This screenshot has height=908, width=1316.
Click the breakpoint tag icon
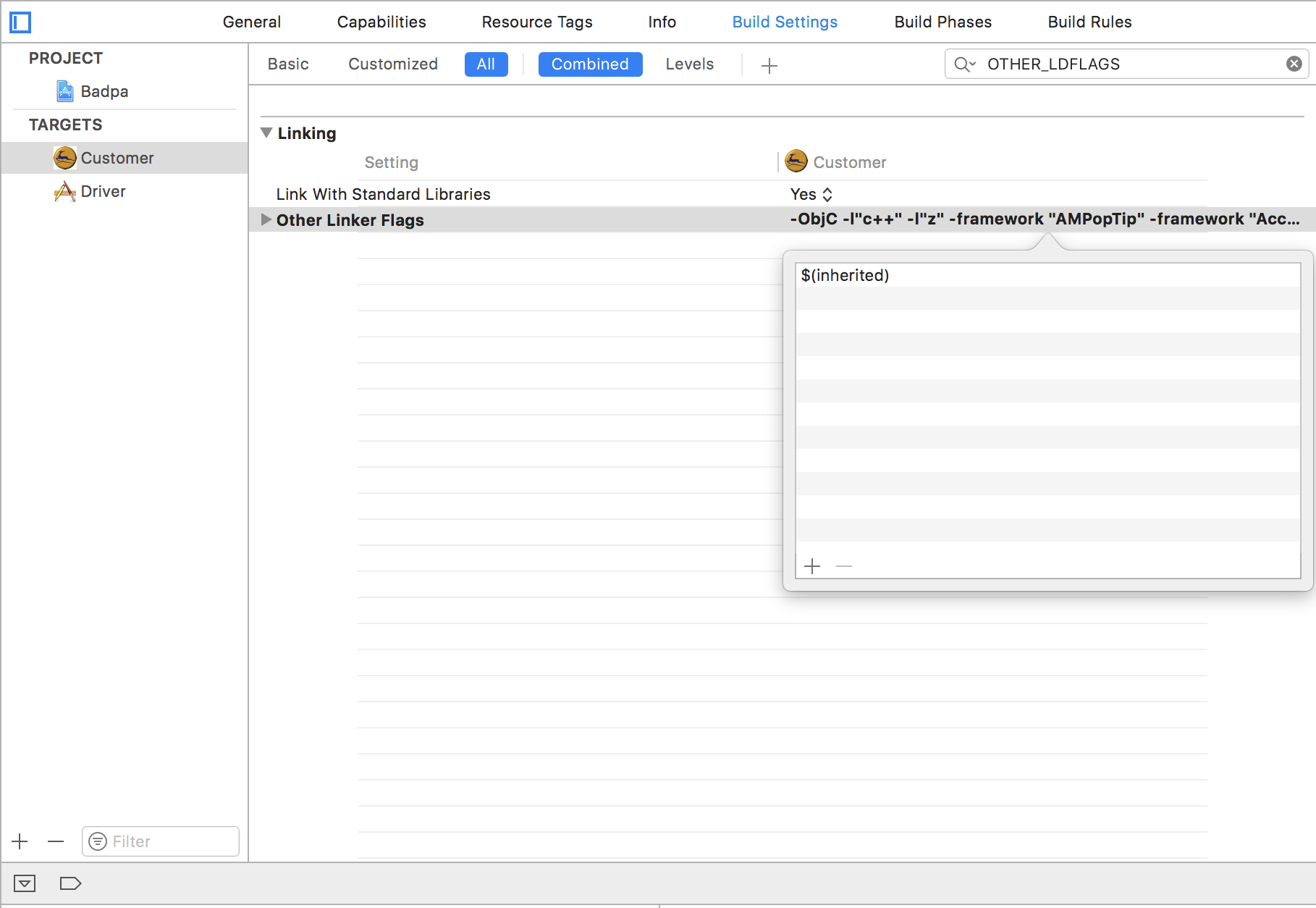pos(70,883)
